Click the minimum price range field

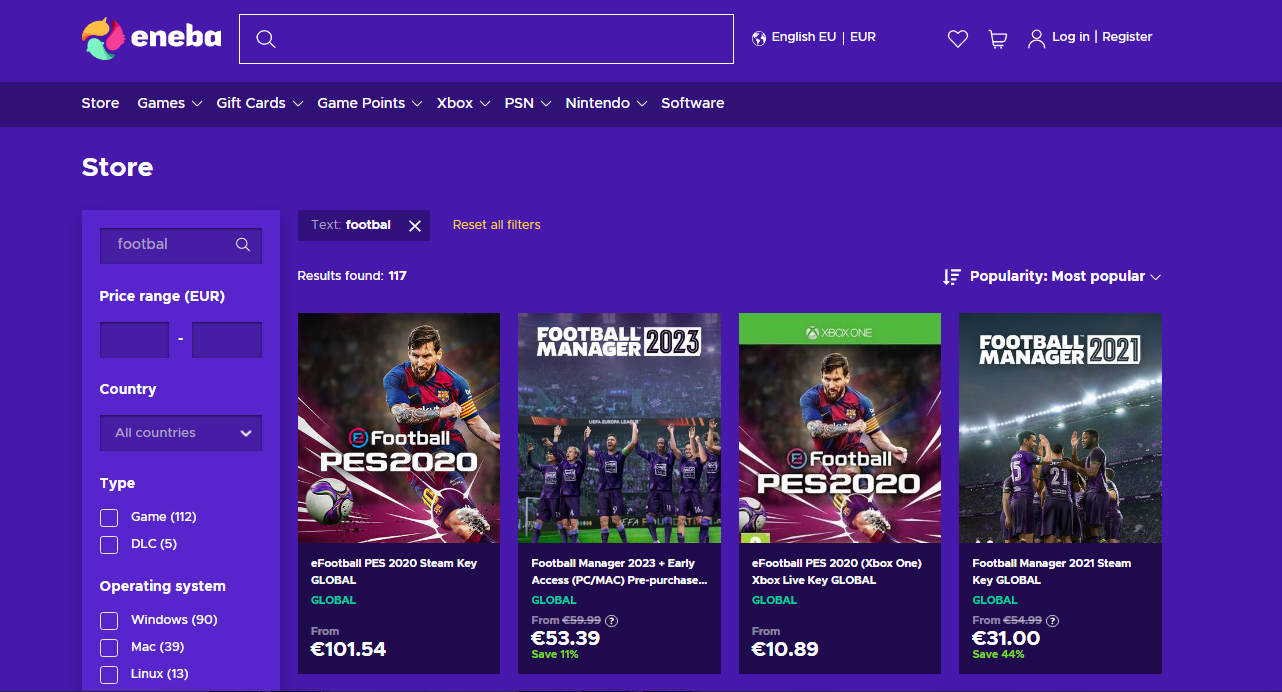coord(134,340)
